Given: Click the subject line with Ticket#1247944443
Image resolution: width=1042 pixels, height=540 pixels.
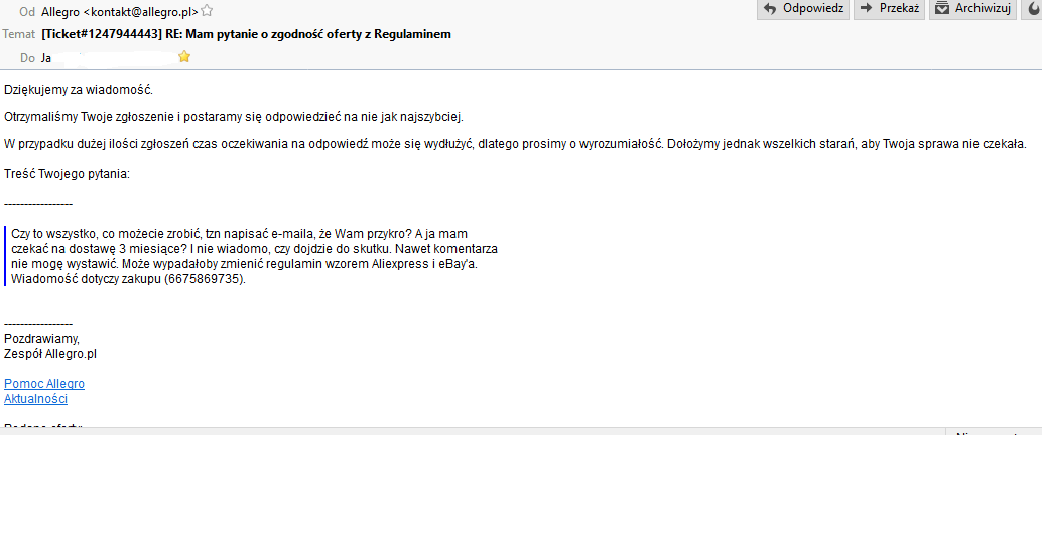Looking at the screenshot, I should 246,34.
